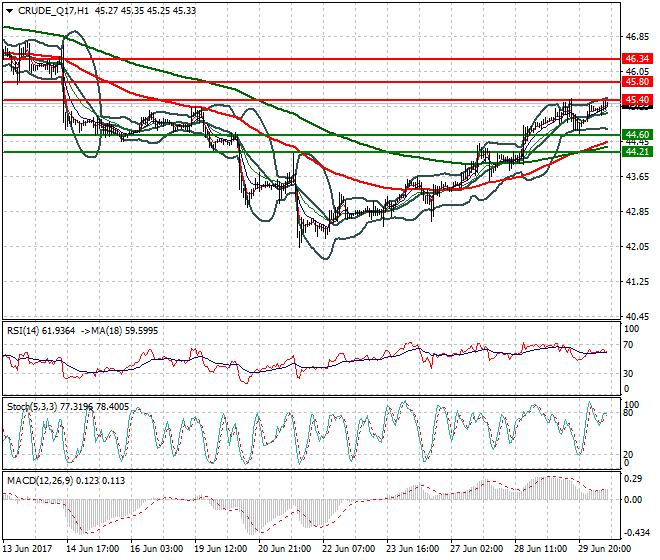Click the 29 Jun 20:00 time label
Screen dimensions: 660x560
[x=604, y=549]
